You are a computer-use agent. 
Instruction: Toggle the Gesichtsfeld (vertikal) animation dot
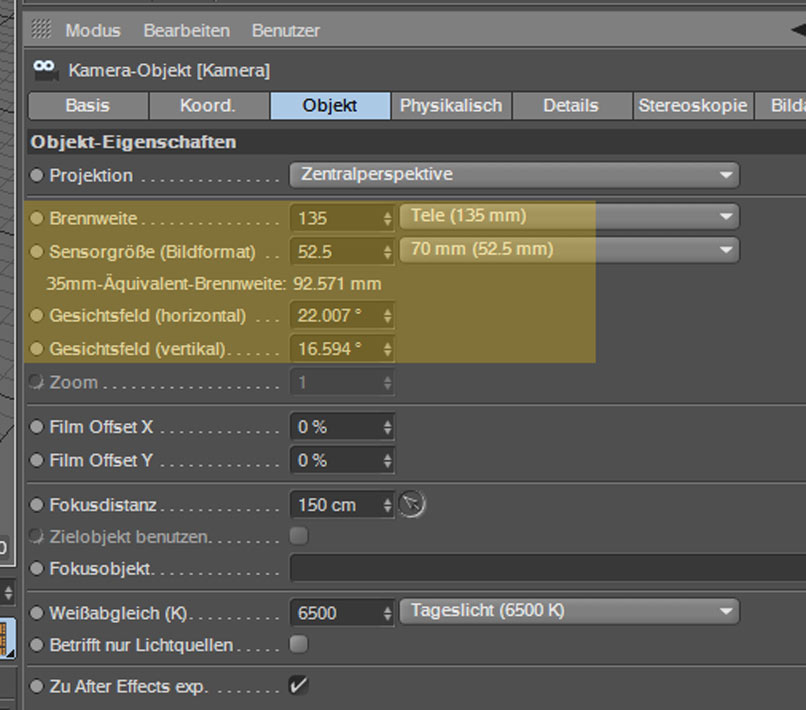[36, 349]
